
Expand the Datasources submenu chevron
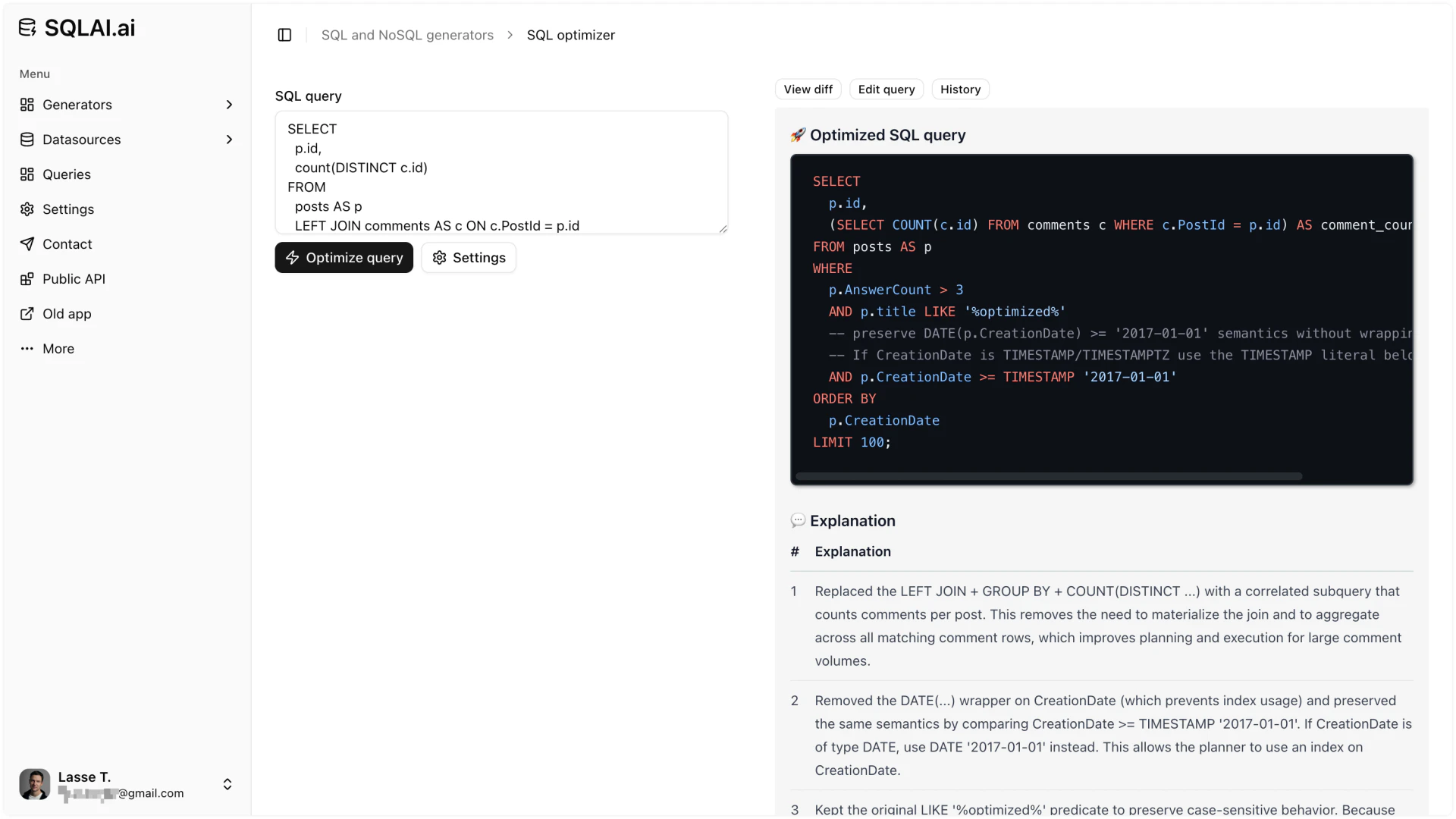pyautogui.click(x=230, y=140)
